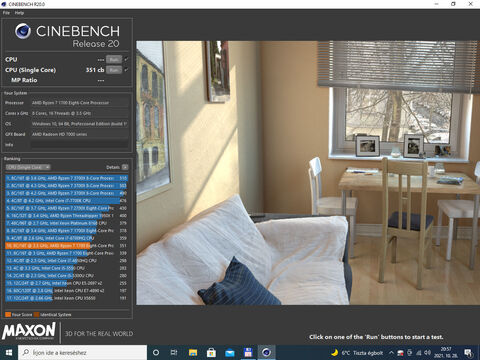Open Cortana from the taskbar circle icon

156,352
